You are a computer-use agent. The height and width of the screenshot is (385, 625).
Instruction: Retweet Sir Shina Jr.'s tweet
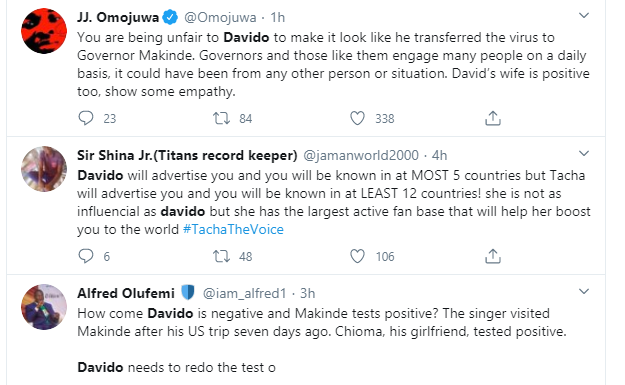pyautogui.click(x=221, y=256)
